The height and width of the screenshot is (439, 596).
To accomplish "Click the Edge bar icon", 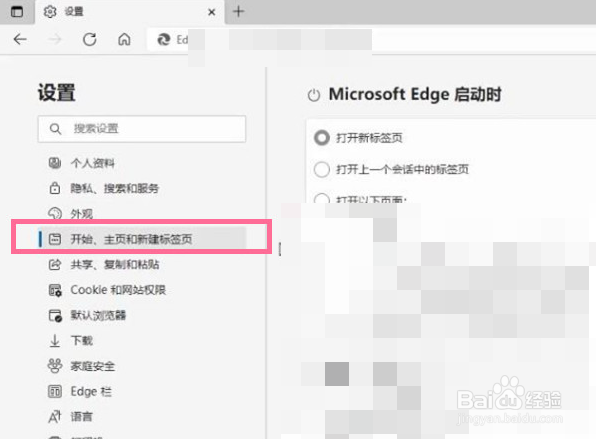I will (x=55, y=391).
